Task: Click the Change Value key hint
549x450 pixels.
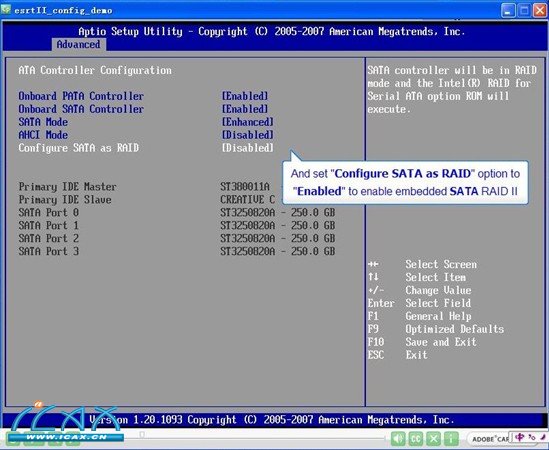Action: click(419, 290)
